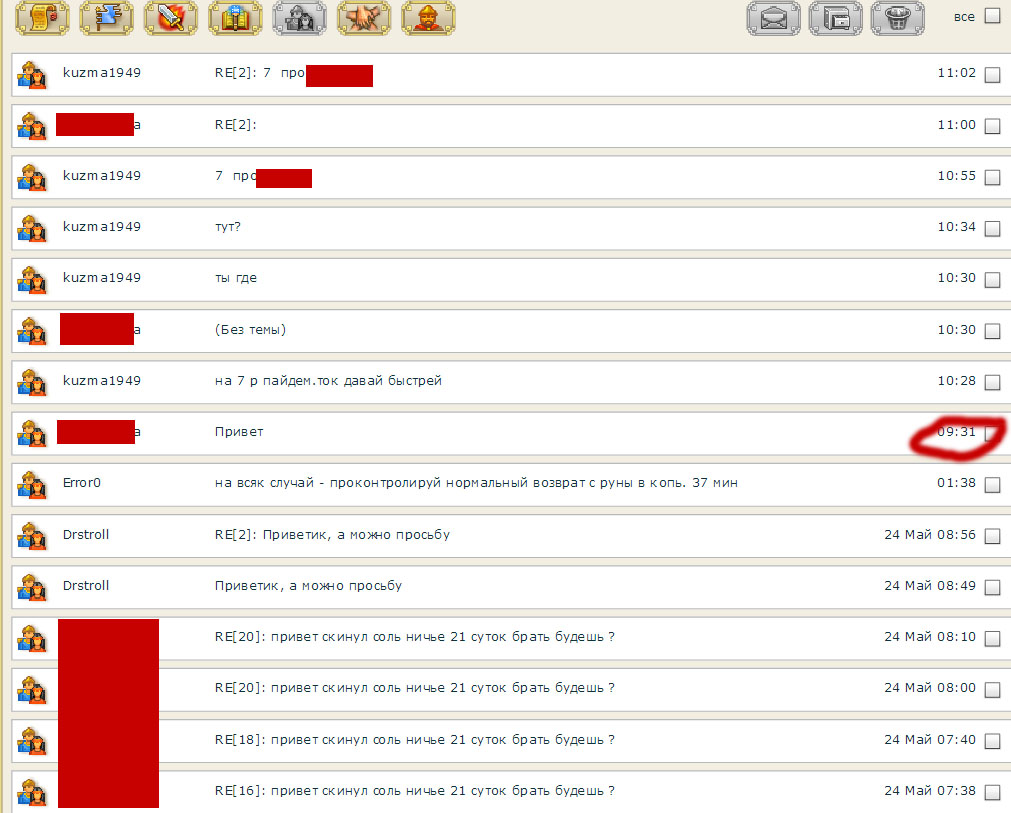Click the helmeted warrior filter icon

pyautogui.click(x=427, y=18)
